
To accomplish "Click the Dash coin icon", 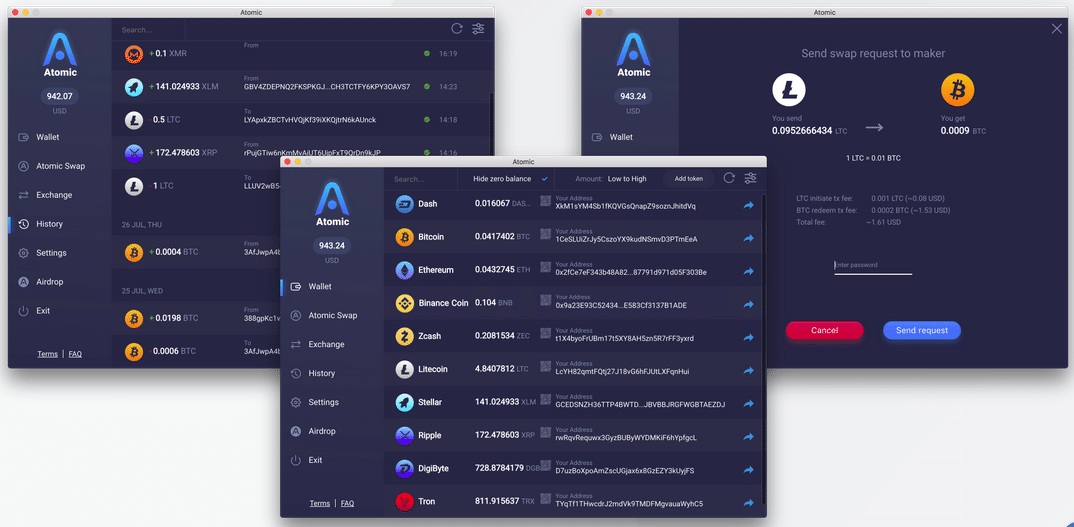I will (x=405, y=204).
